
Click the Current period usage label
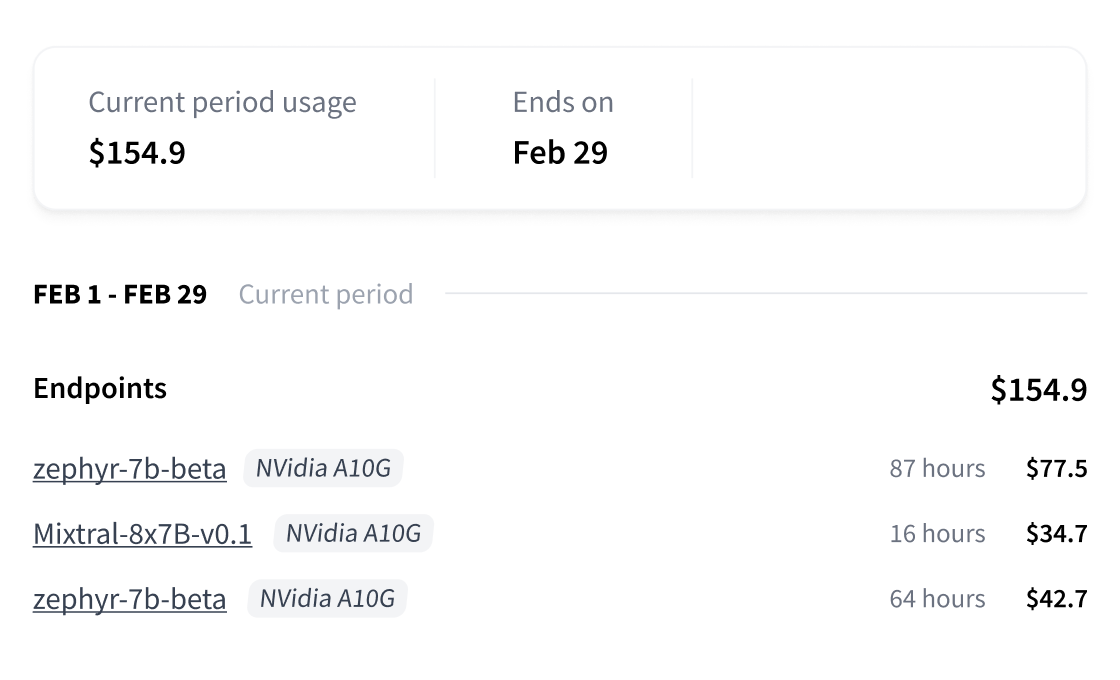click(222, 102)
